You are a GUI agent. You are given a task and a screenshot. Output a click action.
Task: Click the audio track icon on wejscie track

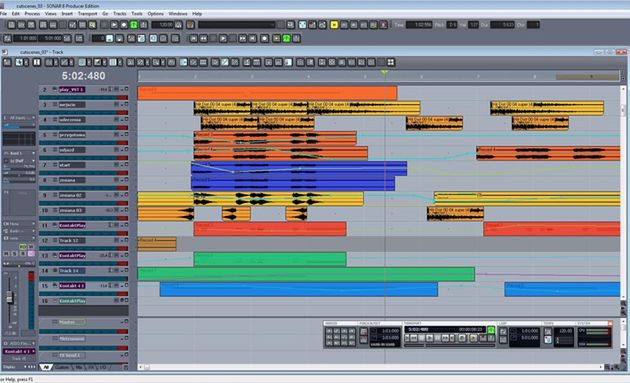[x=55, y=104]
